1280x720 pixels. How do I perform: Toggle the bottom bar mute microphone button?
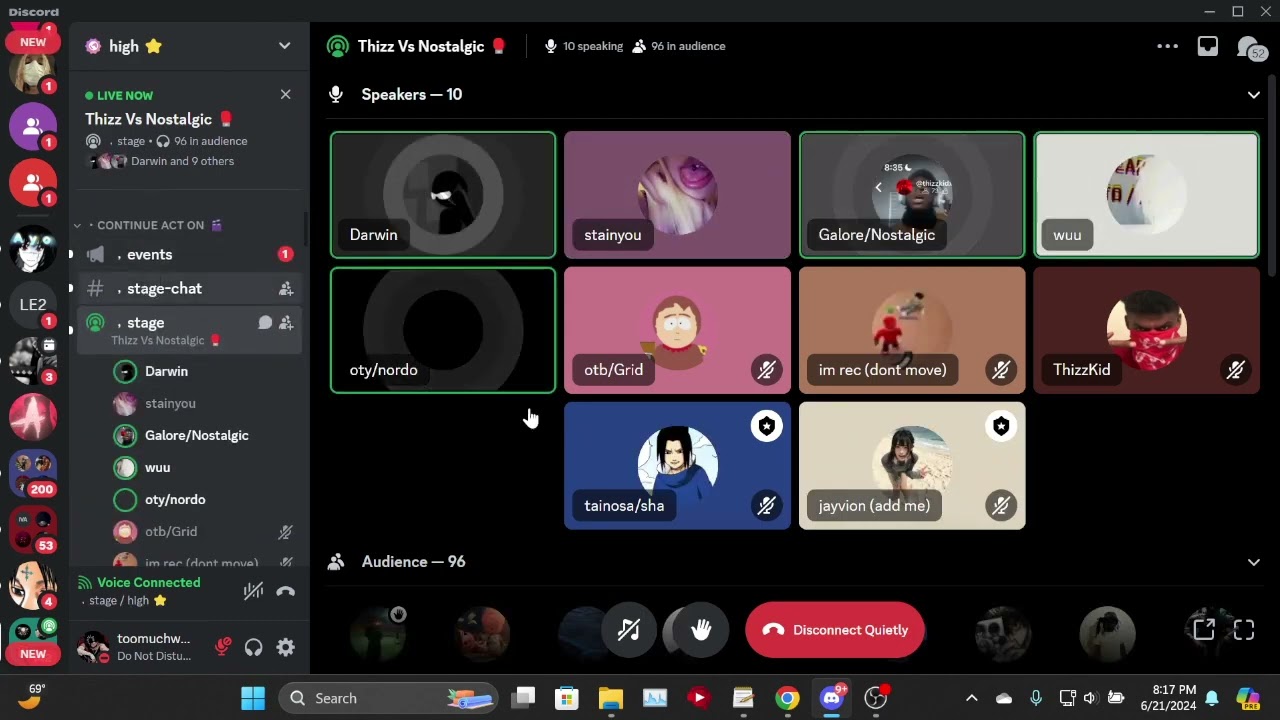628,630
